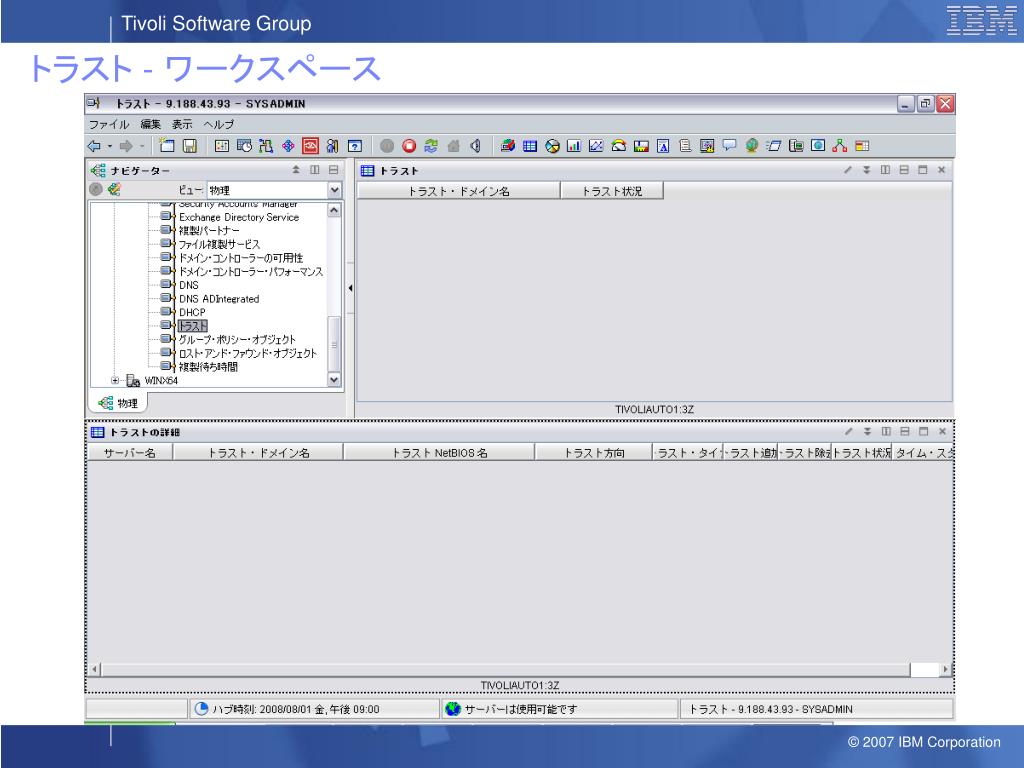Select the Linear gauge view icon
This screenshot has width=1024, height=768.
(641, 146)
